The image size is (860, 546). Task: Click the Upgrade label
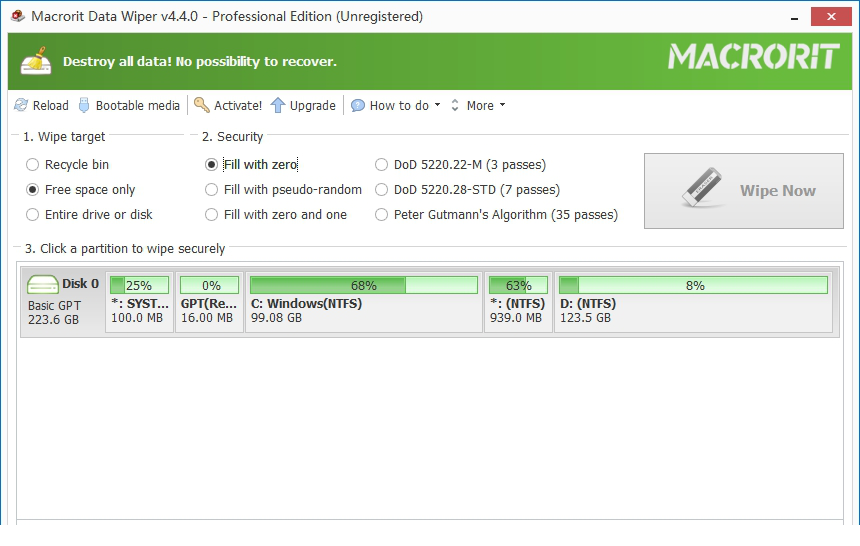pyautogui.click(x=313, y=105)
